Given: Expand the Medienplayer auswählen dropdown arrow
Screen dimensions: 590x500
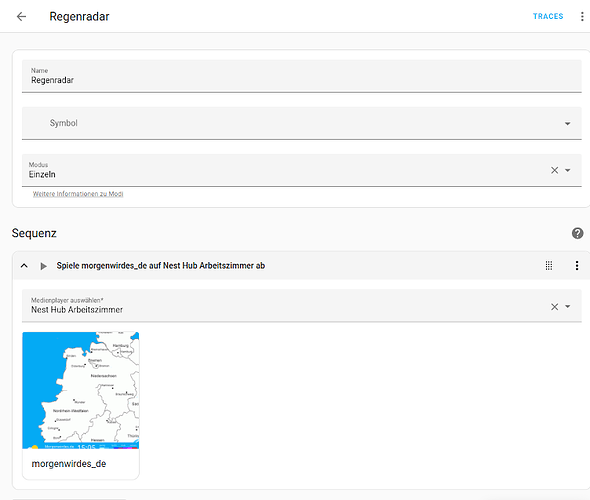Looking at the screenshot, I should [567, 307].
